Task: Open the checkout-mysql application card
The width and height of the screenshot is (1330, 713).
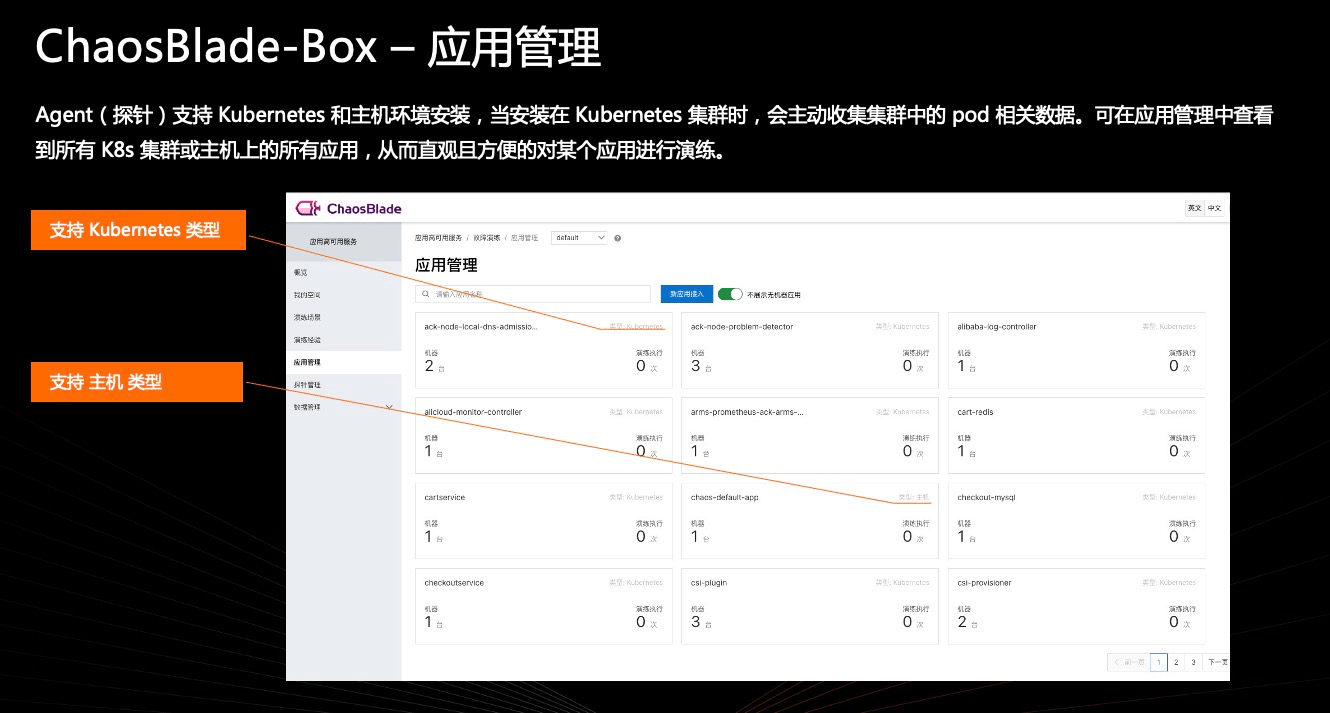Action: click(x=1076, y=520)
